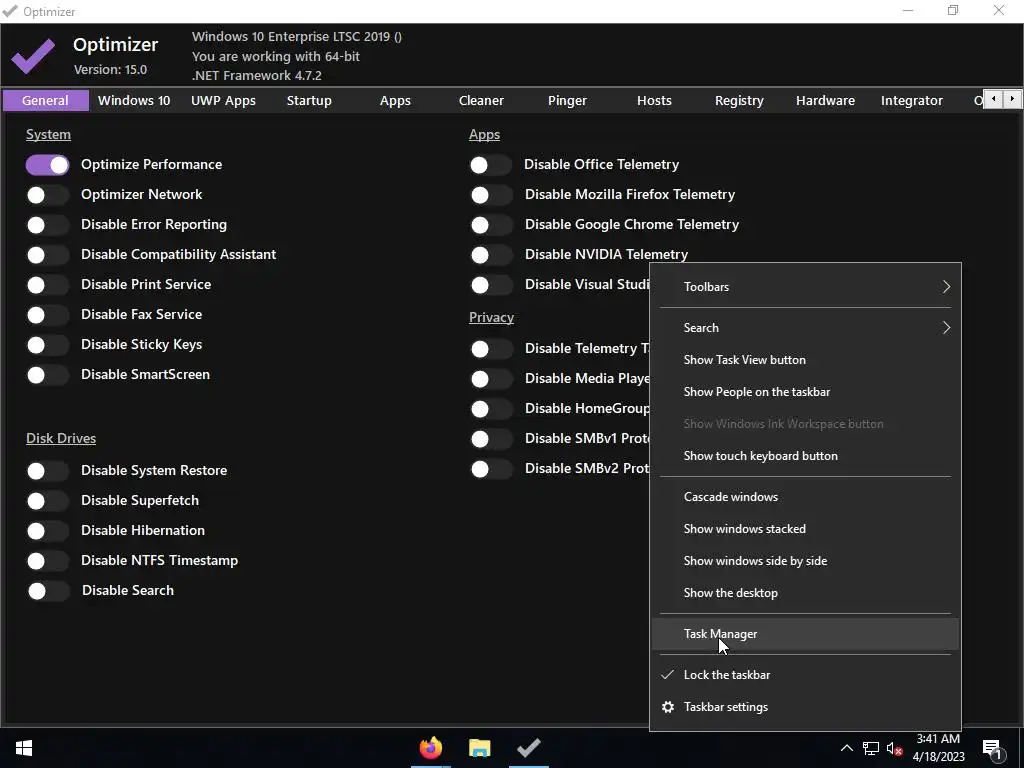Viewport: 1024px width, 768px height.
Task: Open Firefox from the taskbar
Action: tap(430, 748)
